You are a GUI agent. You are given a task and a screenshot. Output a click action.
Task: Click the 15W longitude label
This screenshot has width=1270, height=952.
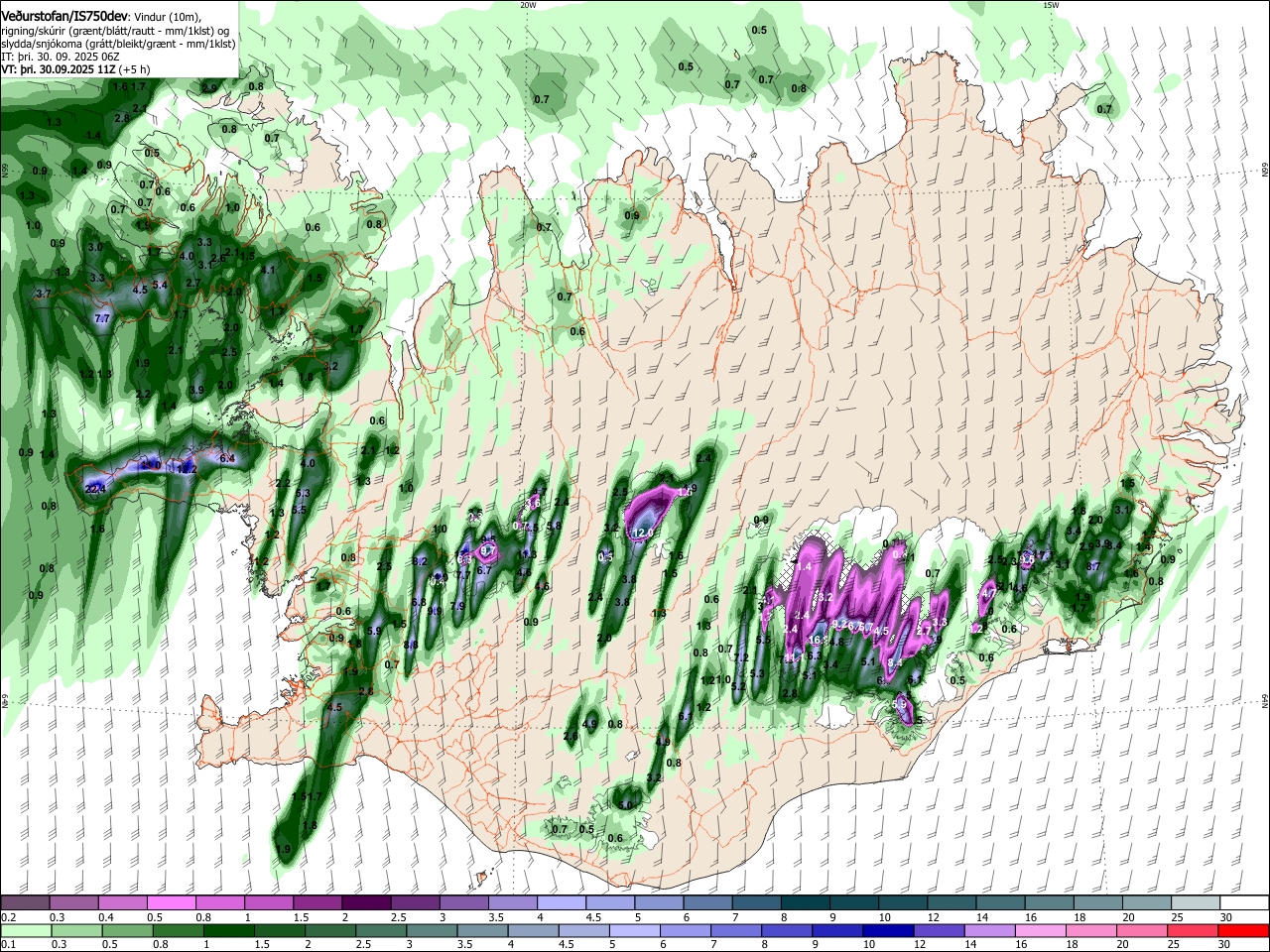pyautogui.click(x=1051, y=5)
